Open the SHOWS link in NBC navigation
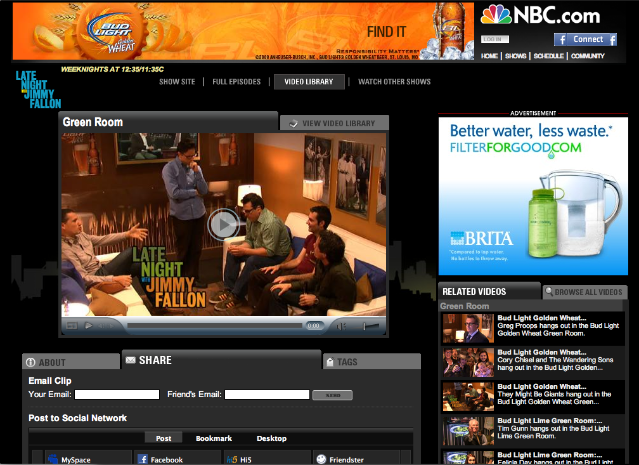Viewport: 639px width, 465px height. (516, 56)
